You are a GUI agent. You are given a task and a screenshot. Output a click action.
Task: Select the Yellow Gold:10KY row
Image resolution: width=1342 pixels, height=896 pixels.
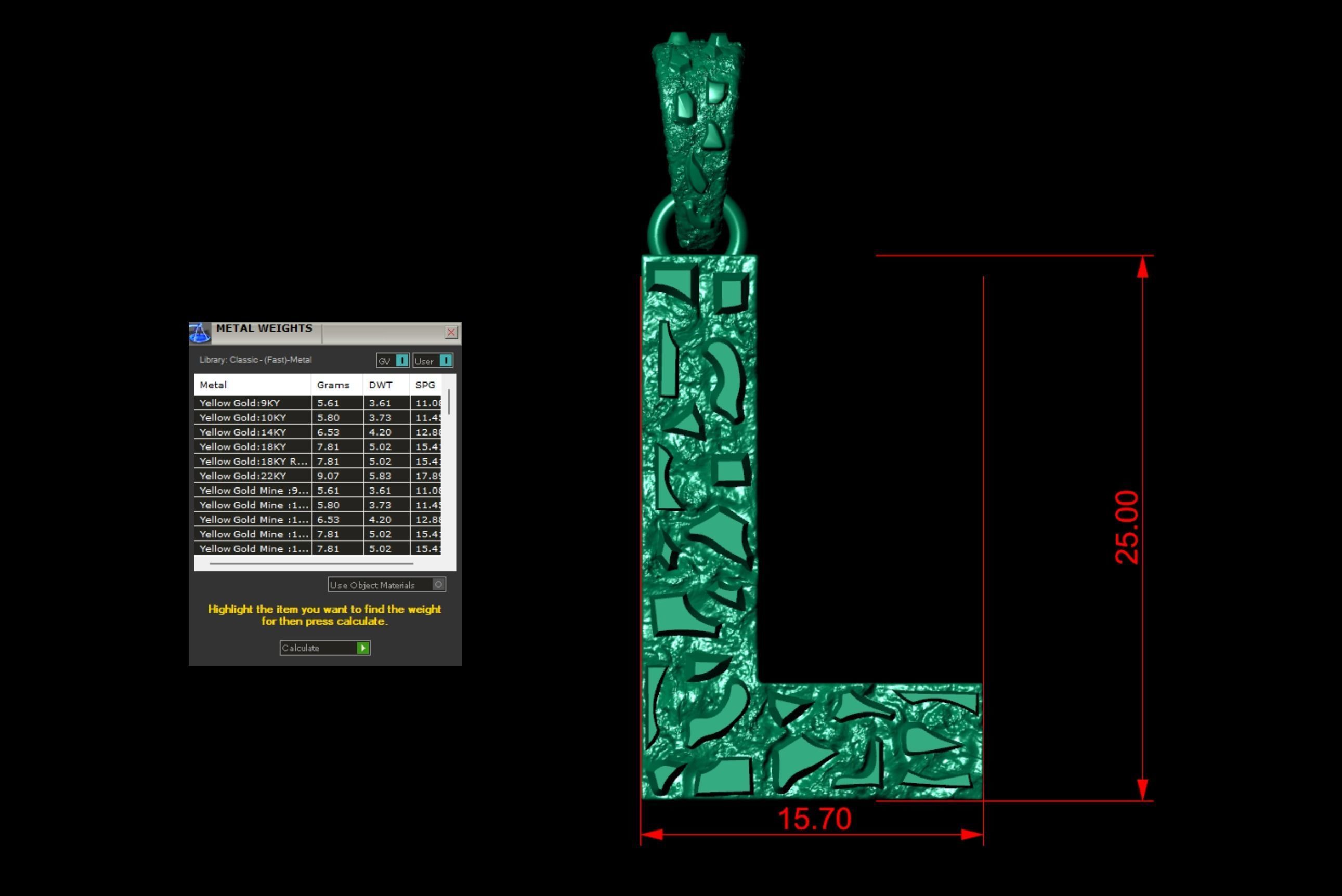(x=318, y=418)
